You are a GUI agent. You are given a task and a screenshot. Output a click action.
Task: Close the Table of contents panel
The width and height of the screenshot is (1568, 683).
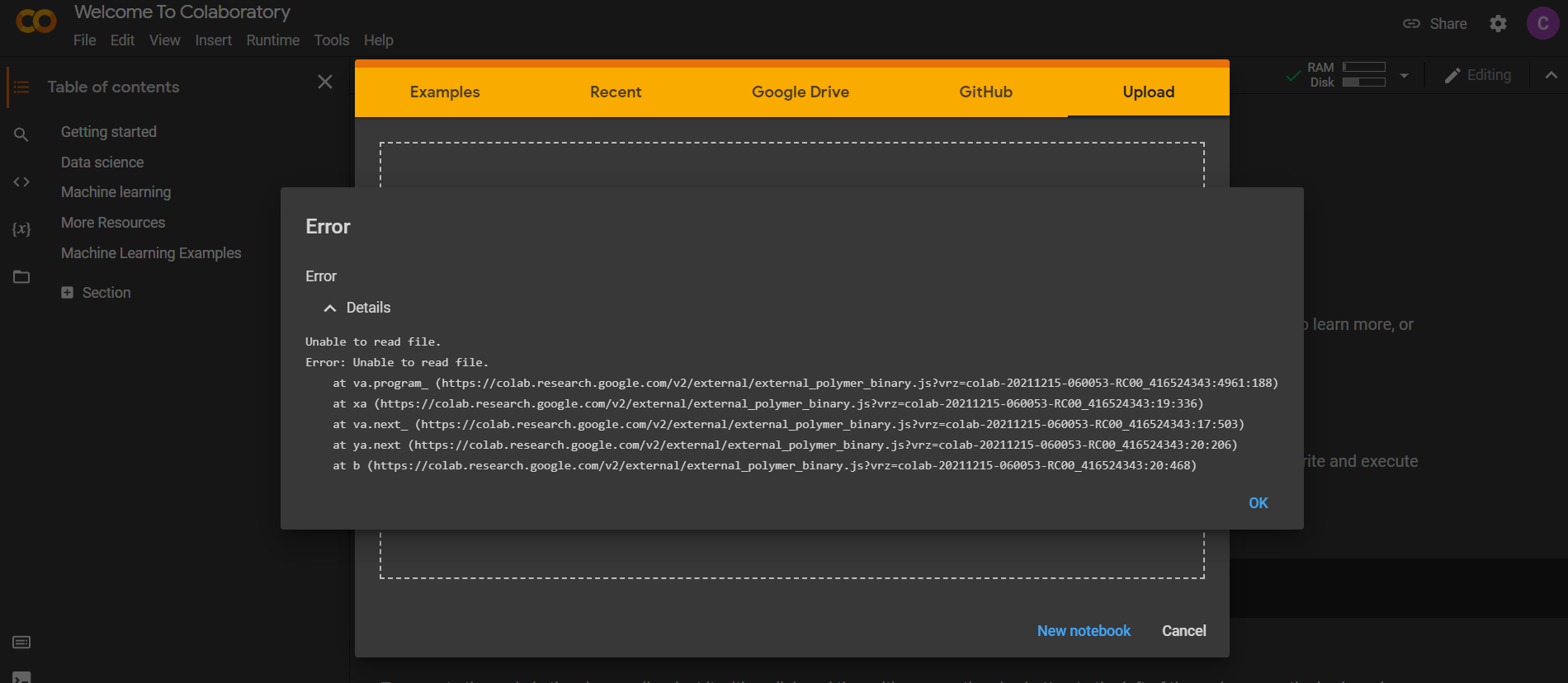[x=325, y=82]
